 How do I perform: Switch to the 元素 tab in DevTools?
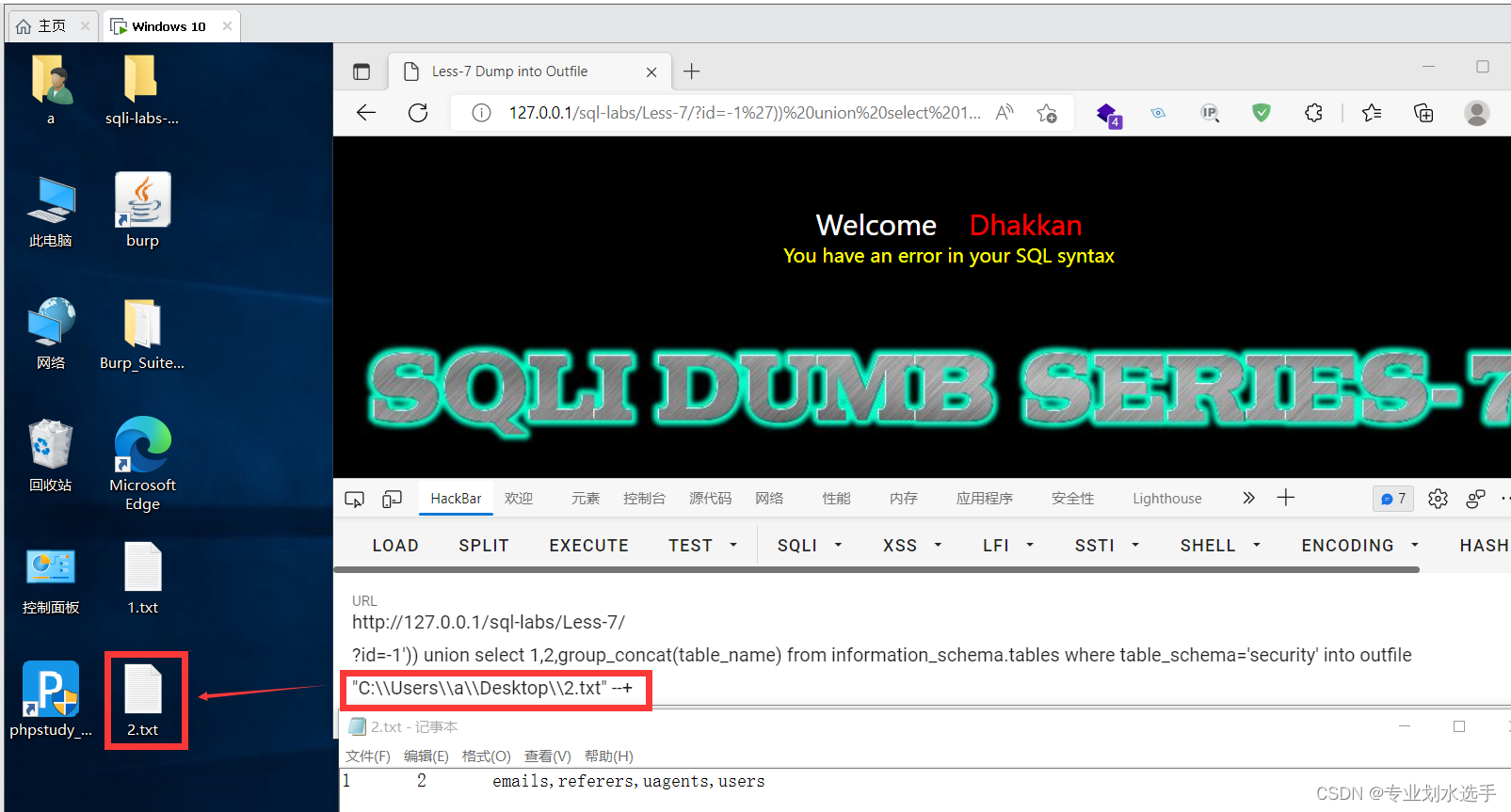[x=586, y=499]
